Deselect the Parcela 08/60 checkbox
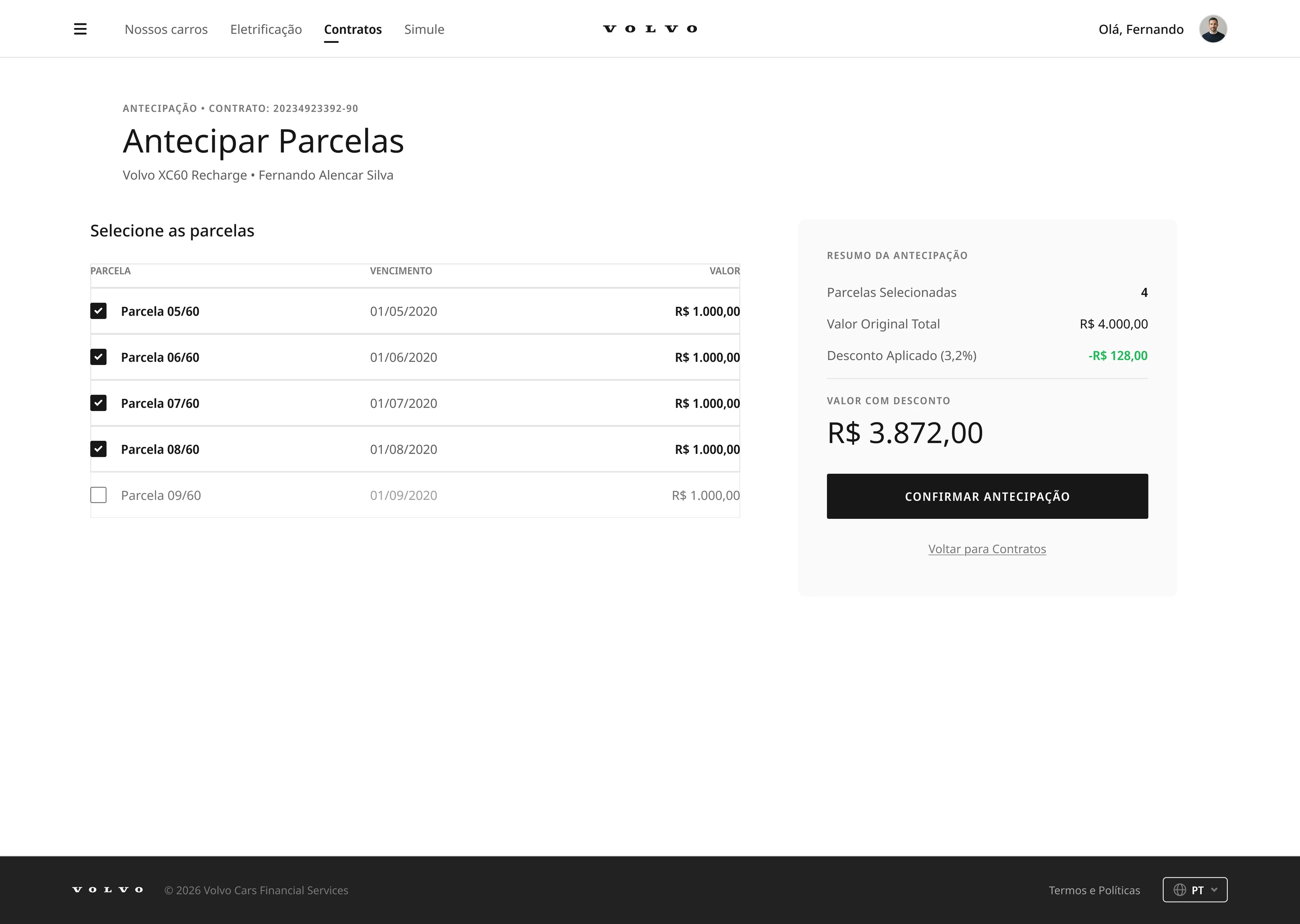The image size is (1300, 924). [98, 449]
